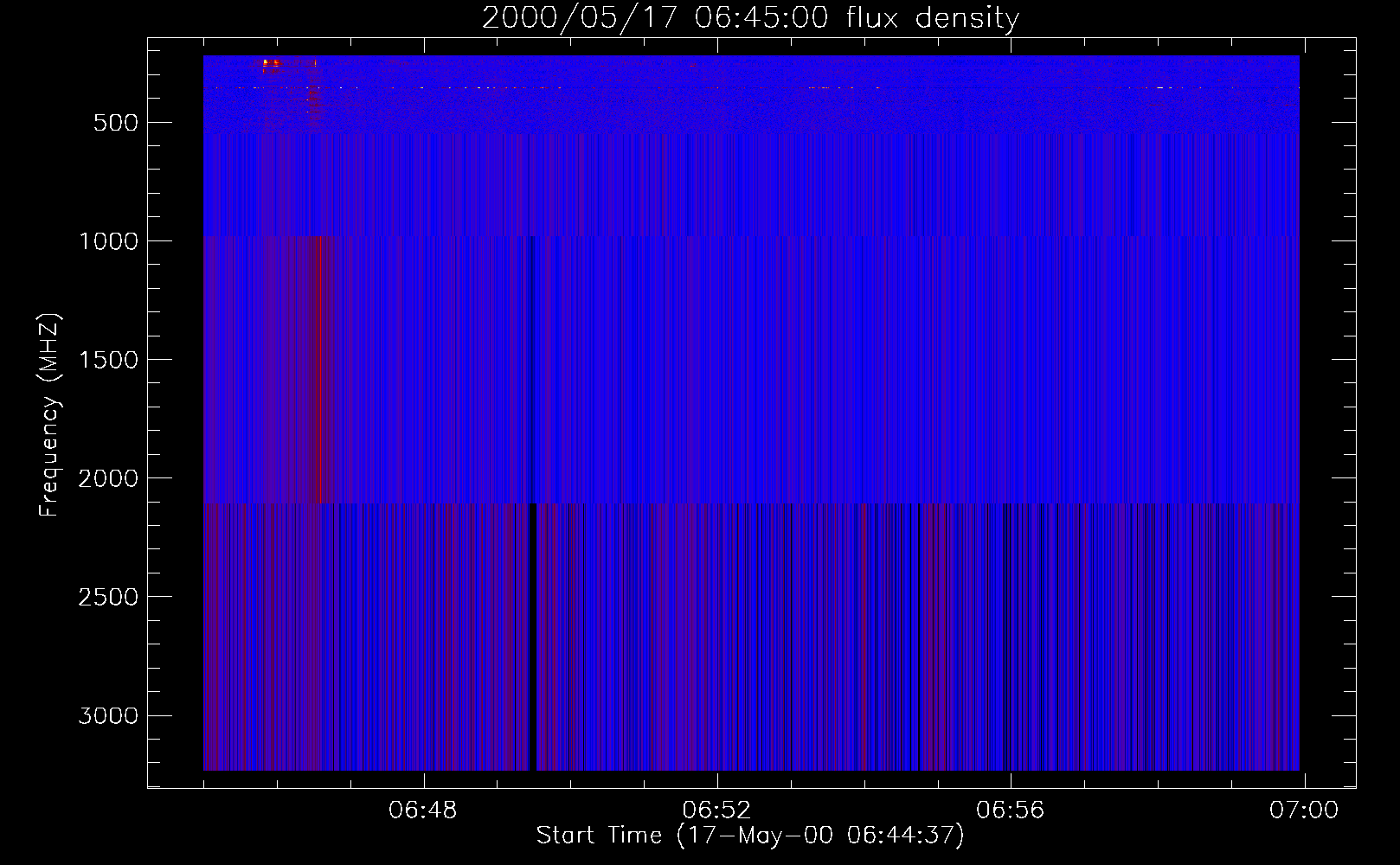
Task: Click the plot title "2000/05/17 06:45:00 flux density"
Action: tap(750, 17)
